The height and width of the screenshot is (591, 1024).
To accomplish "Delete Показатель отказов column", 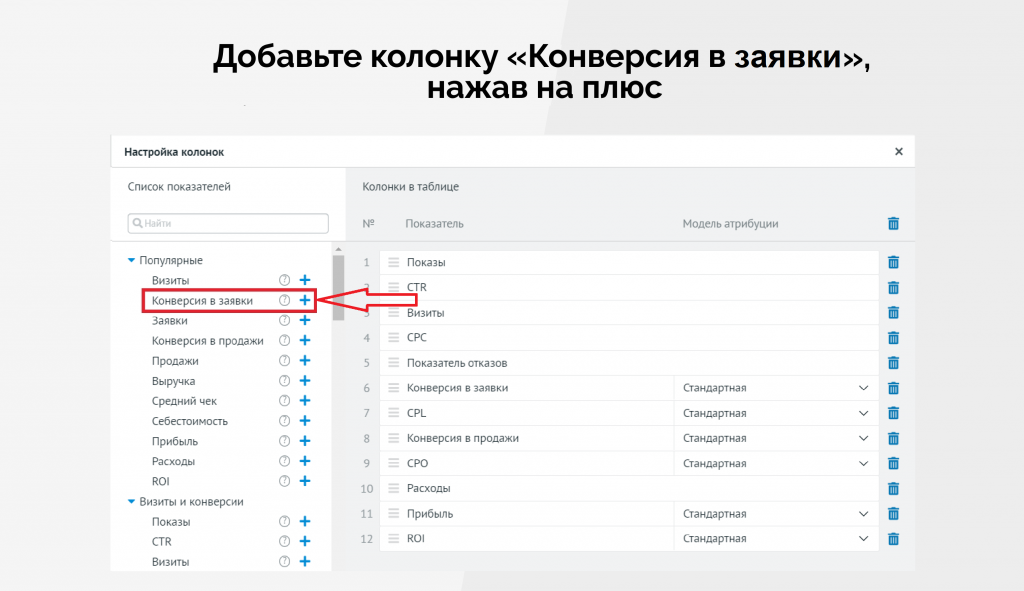I will click(x=893, y=363).
